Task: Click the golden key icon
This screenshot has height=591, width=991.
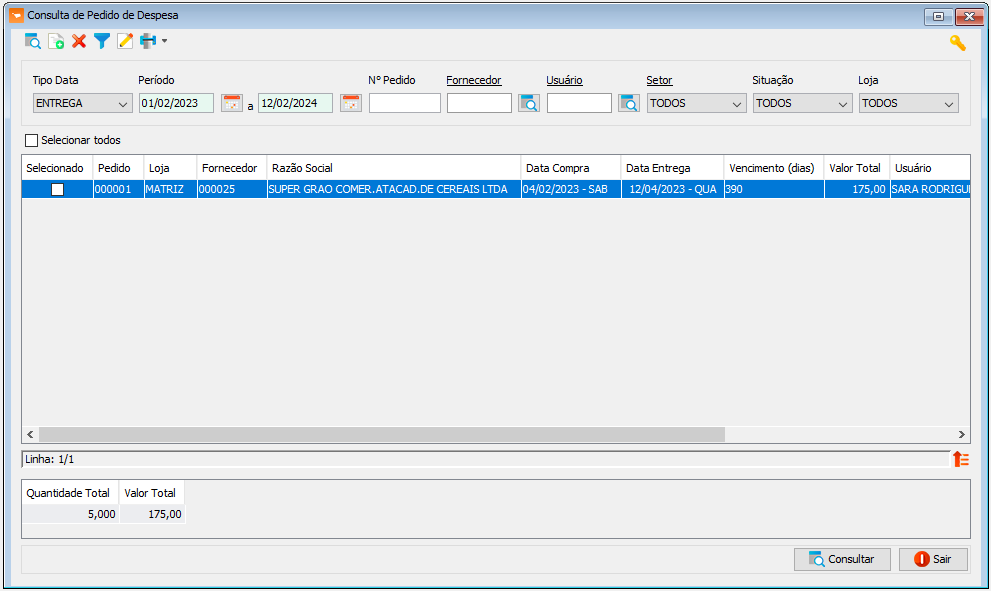Action: [958, 43]
